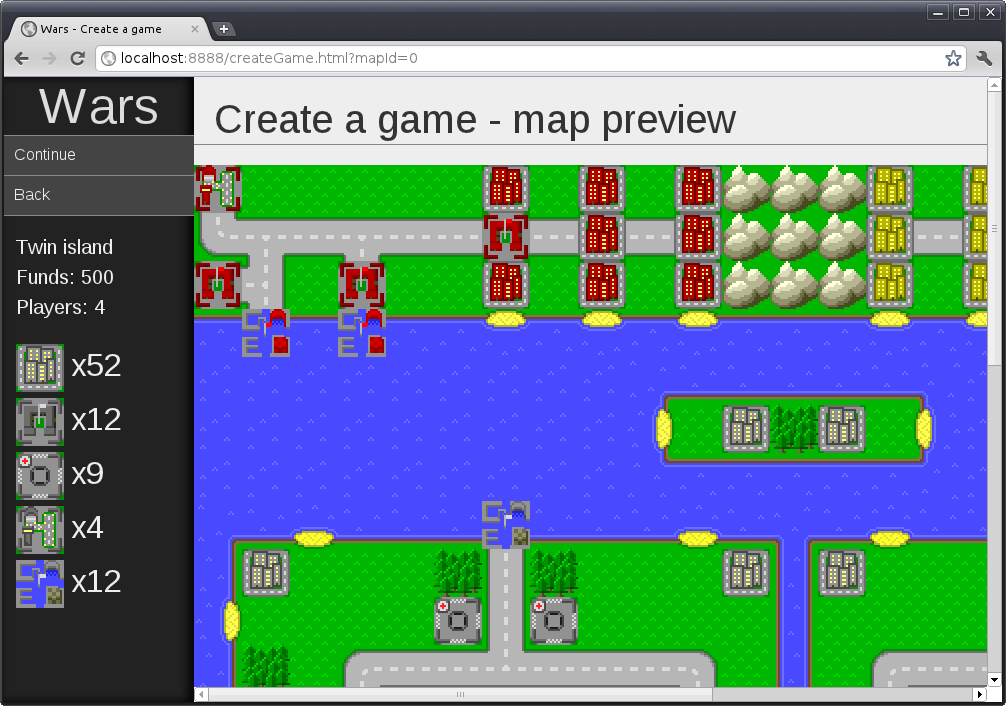Screen dimensions: 1006x706
Task: Click the city building icon labeled x52
Action: pyautogui.click(x=40, y=367)
